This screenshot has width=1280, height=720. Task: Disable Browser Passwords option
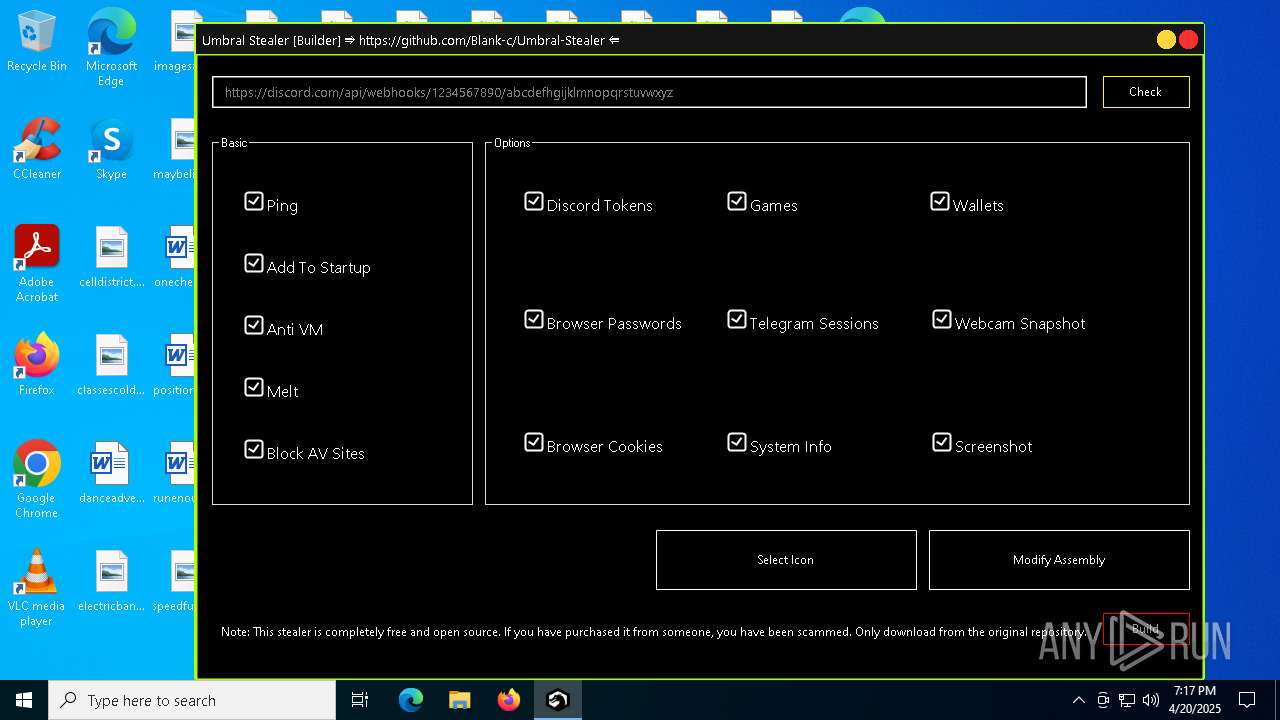point(534,320)
